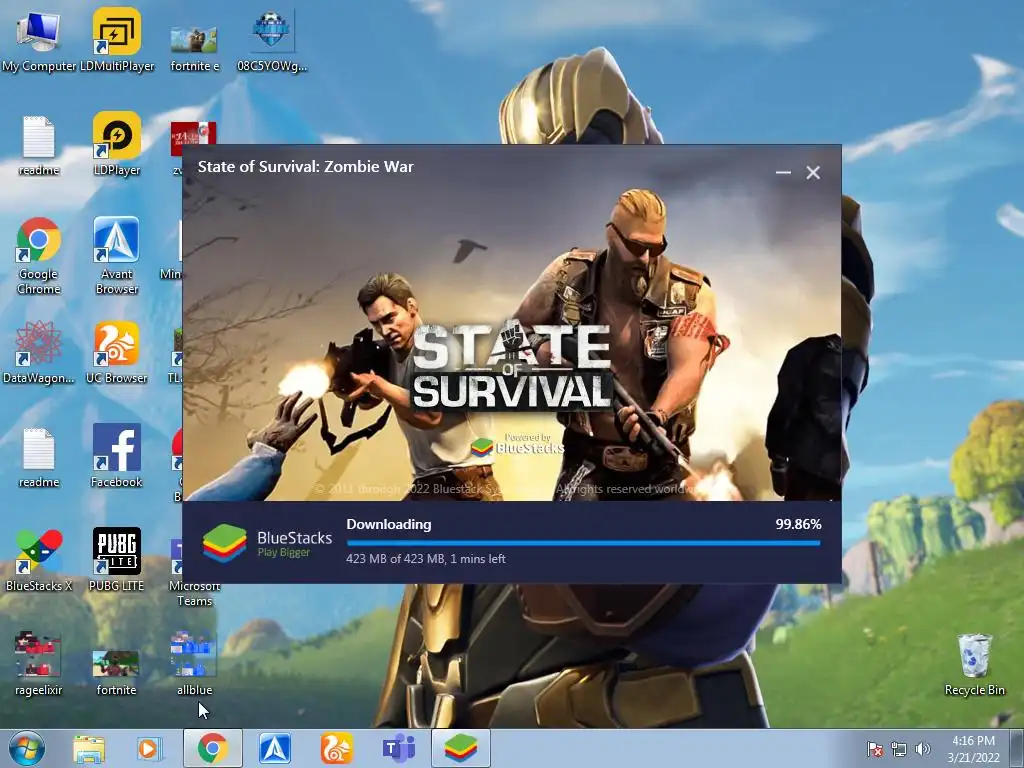Click the "State of Survival: Zombie War" title
The height and width of the screenshot is (768, 1024).
click(x=306, y=167)
